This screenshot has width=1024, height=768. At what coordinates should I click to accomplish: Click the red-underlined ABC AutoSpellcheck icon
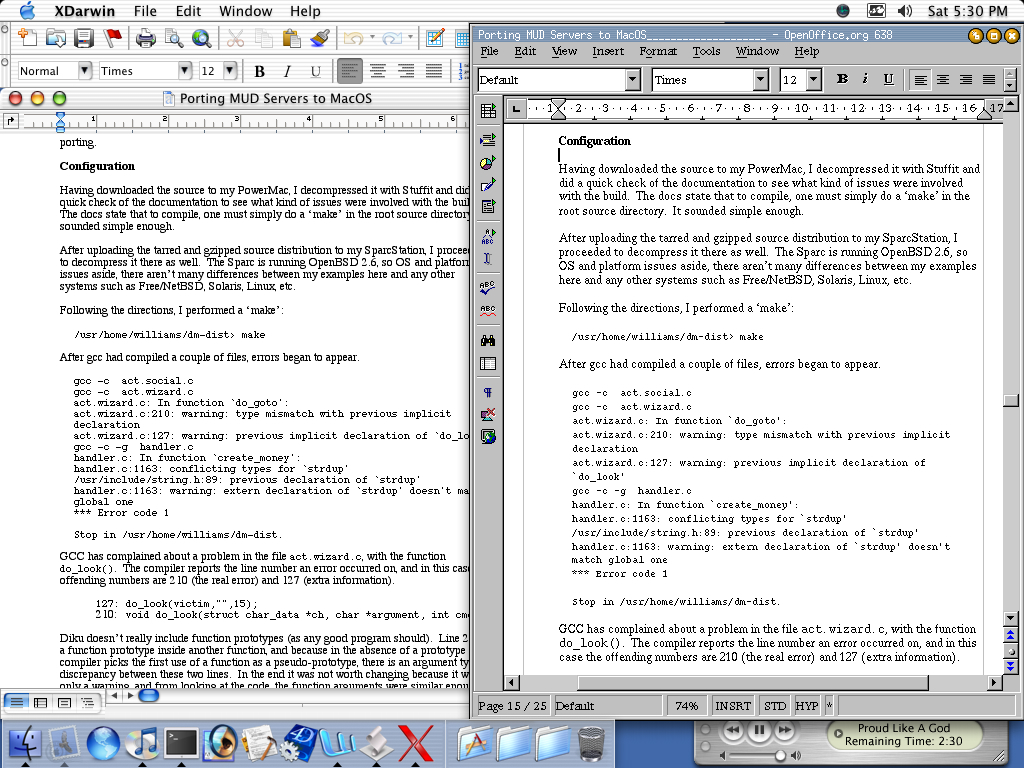pos(488,310)
